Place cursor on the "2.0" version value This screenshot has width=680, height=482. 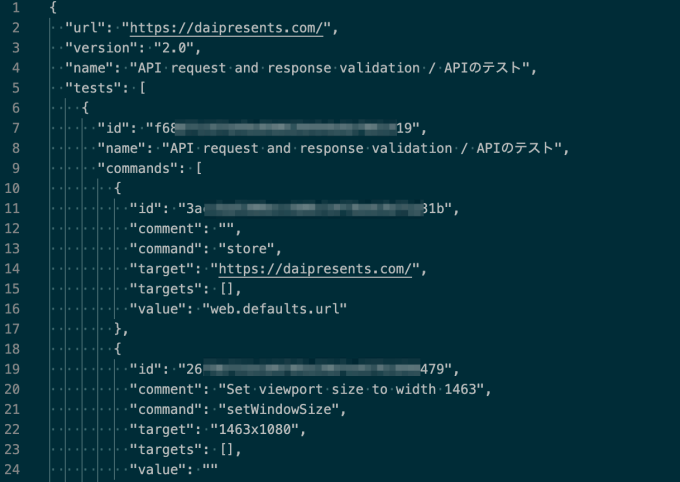pos(174,47)
